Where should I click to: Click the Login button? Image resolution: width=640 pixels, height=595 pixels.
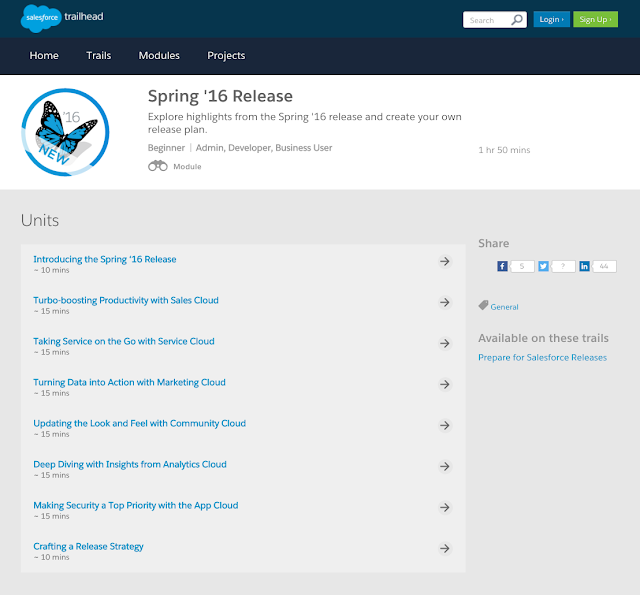click(x=551, y=19)
